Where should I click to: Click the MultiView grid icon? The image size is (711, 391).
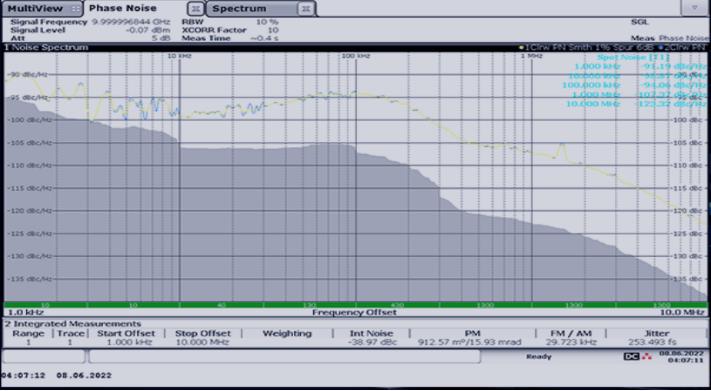click(x=75, y=9)
